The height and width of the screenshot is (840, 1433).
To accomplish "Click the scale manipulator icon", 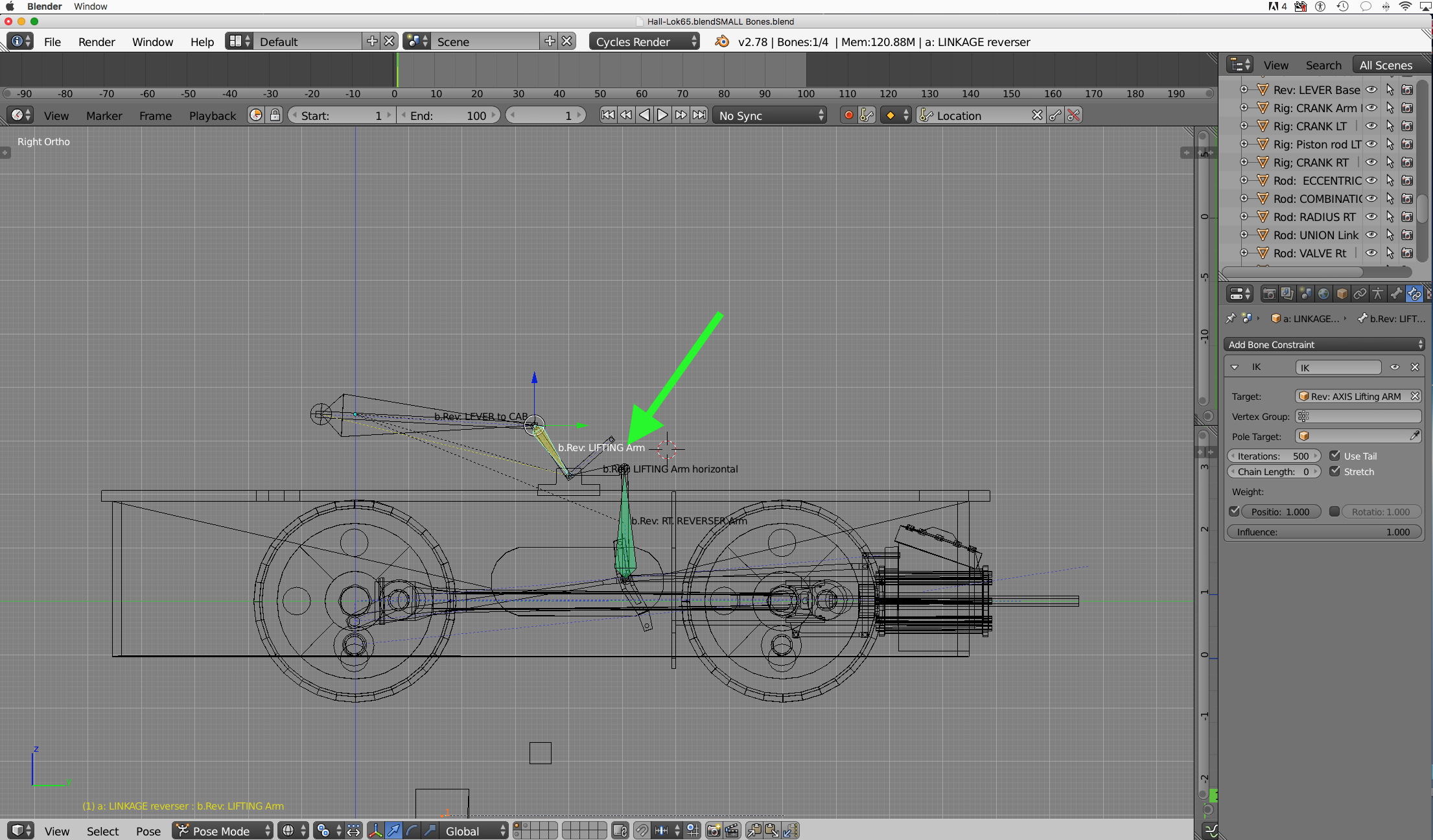I will (x=430, y=830).
